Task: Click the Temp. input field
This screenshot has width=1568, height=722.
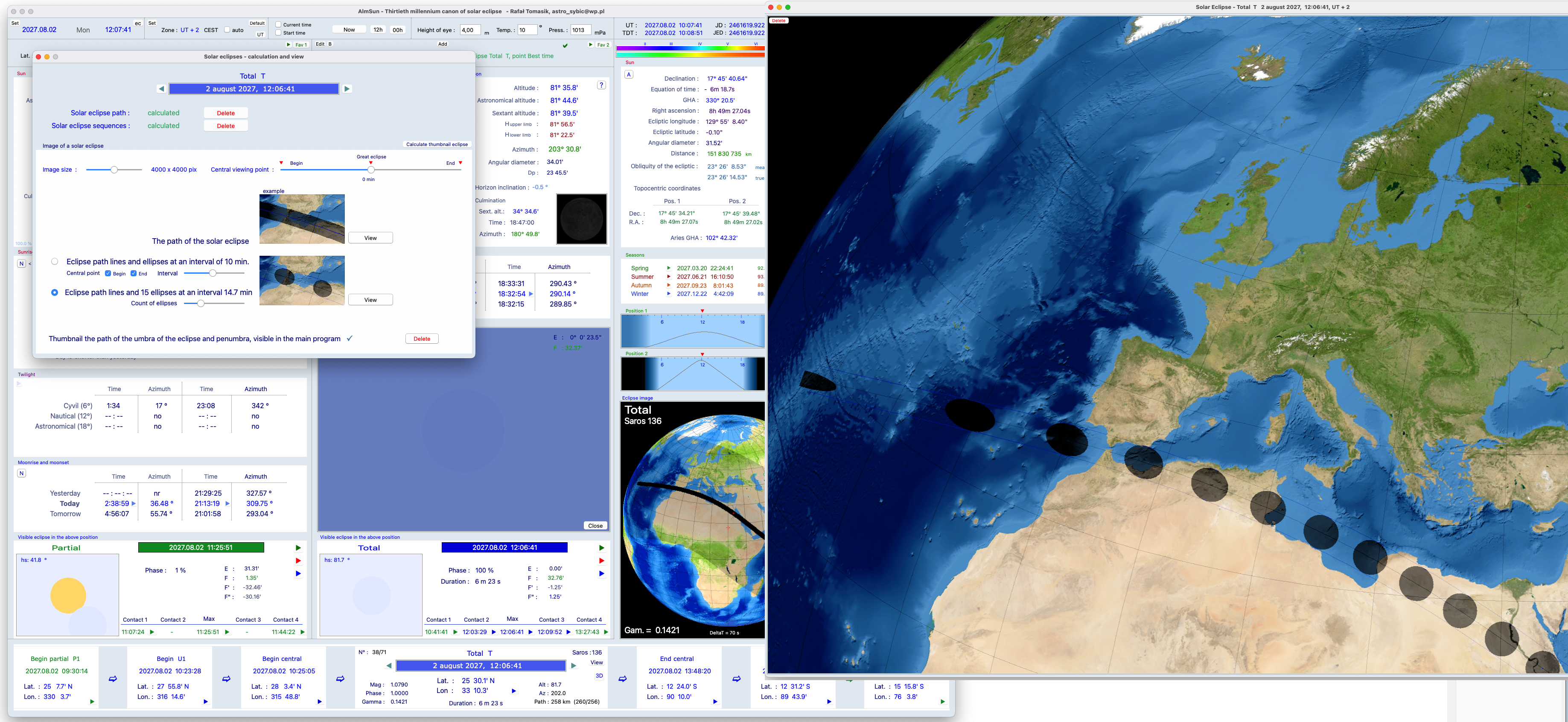Action: pyautogui.click(x=527, y=30)
